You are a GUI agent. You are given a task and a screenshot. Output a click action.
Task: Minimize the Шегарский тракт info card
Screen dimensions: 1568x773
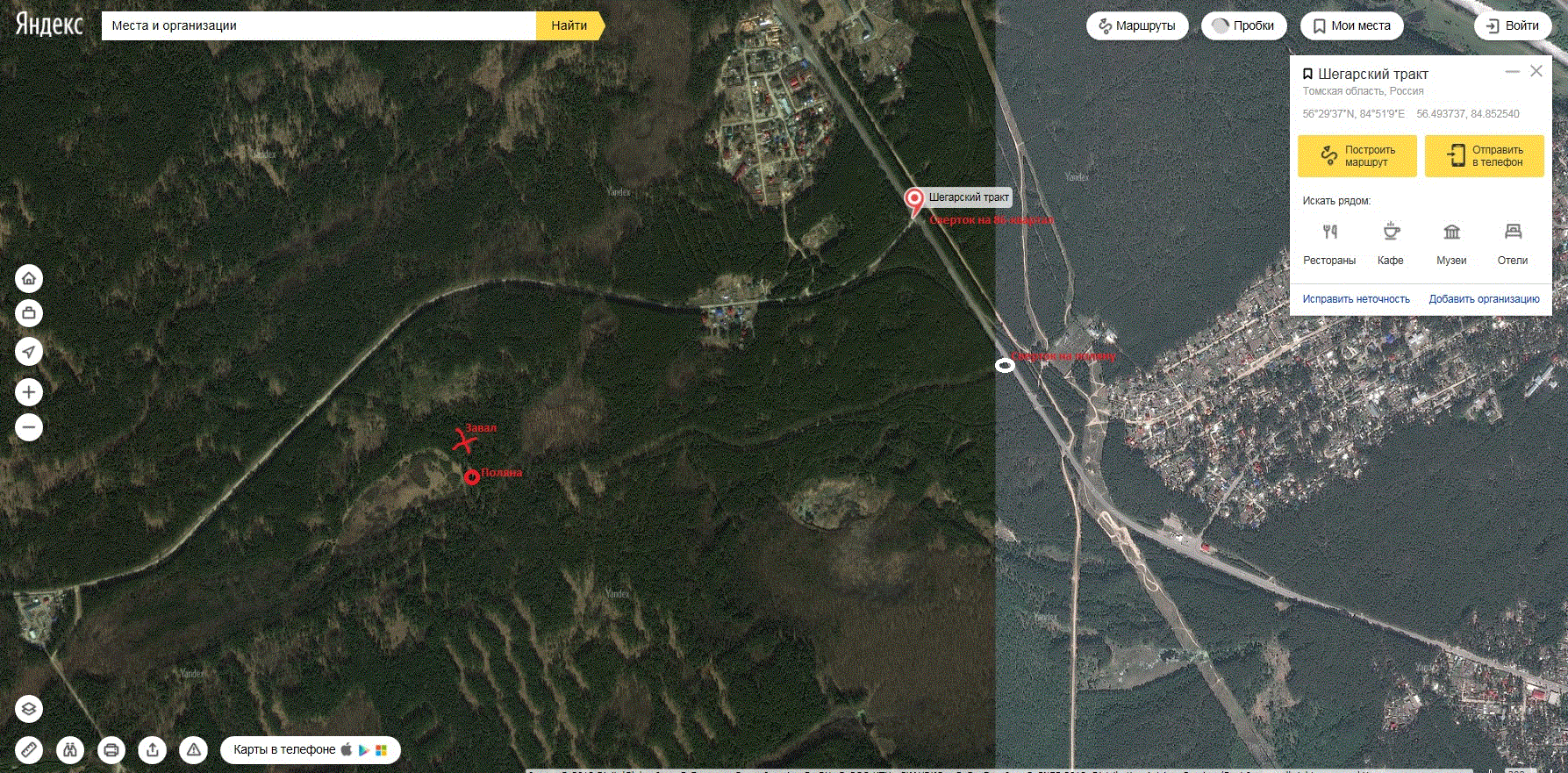[1512, 72]
